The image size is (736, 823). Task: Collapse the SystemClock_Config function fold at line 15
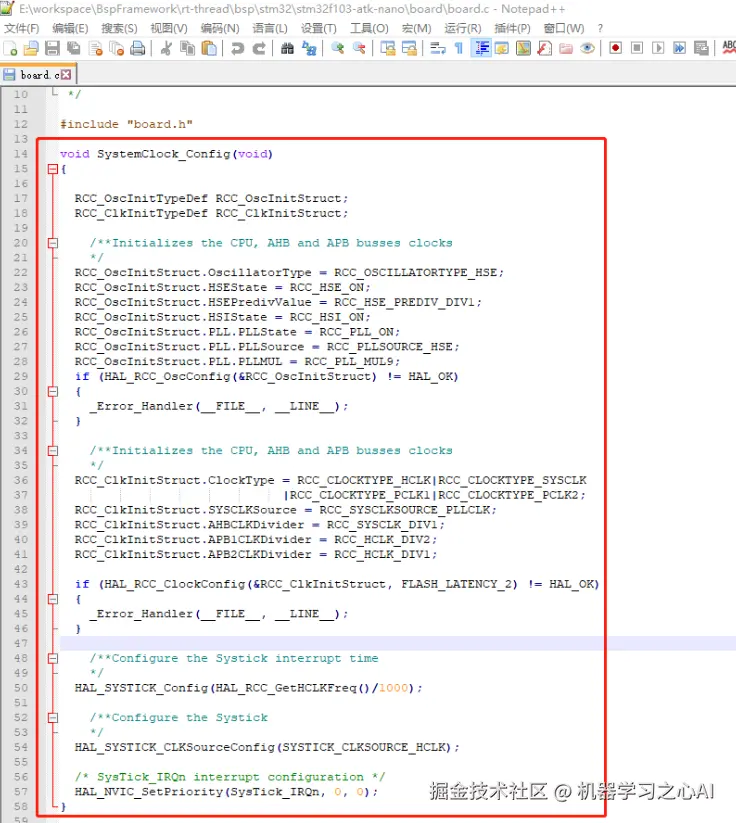(52, 169)
